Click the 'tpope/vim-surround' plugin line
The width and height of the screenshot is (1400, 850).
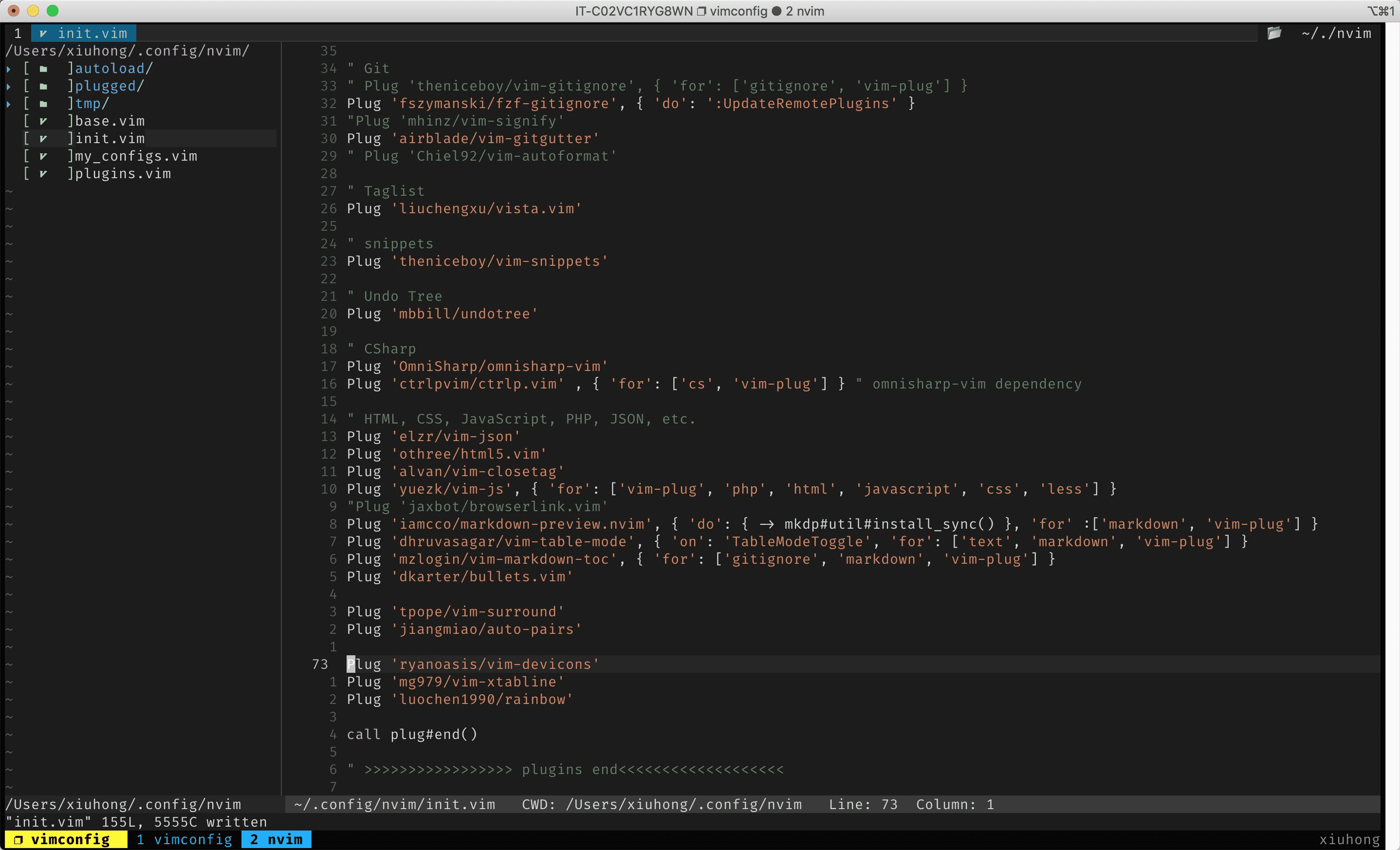[x=456, y=612]
